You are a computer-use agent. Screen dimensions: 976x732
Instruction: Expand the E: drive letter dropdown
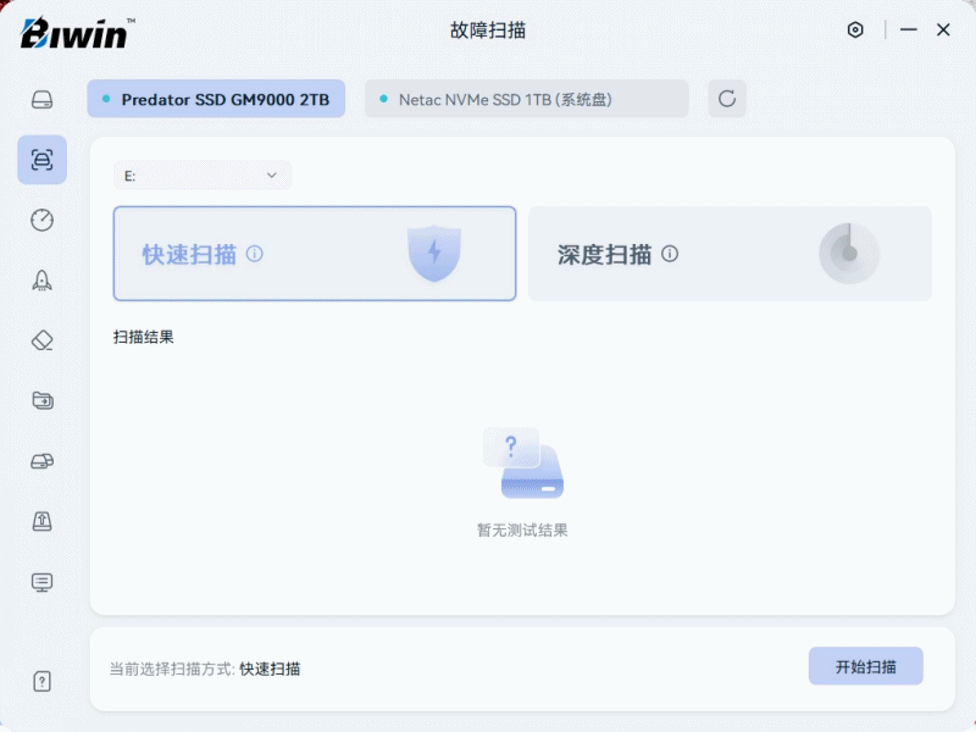202,176
